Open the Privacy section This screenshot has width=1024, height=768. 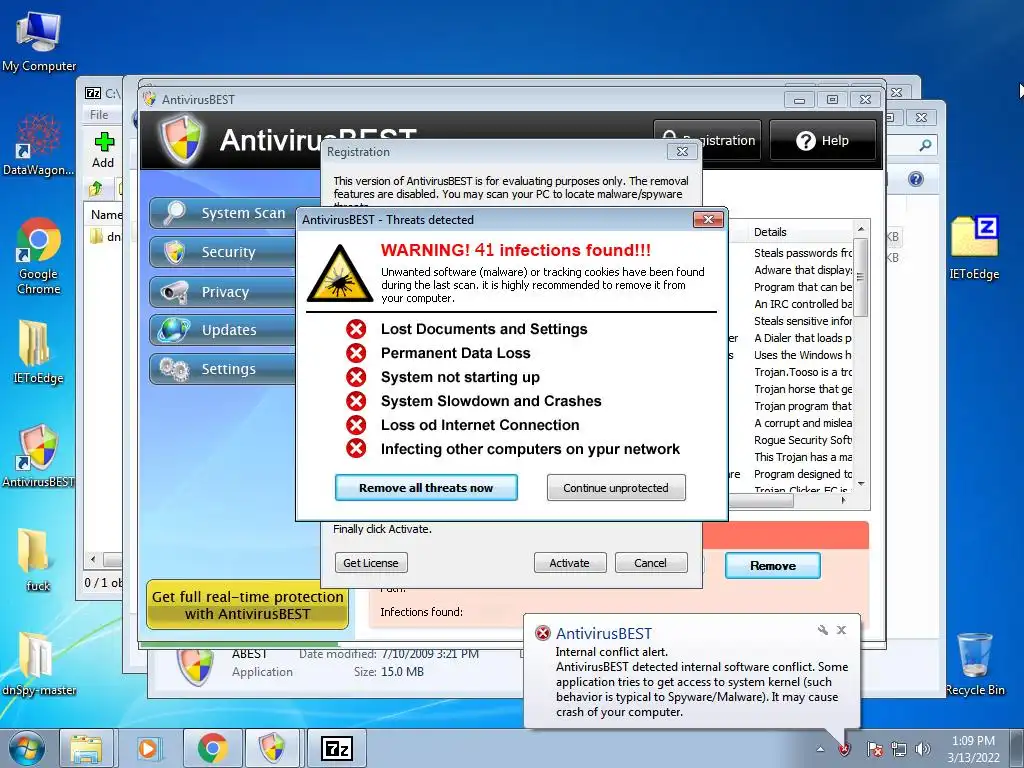pyautogui.click(x=224, y=292)
